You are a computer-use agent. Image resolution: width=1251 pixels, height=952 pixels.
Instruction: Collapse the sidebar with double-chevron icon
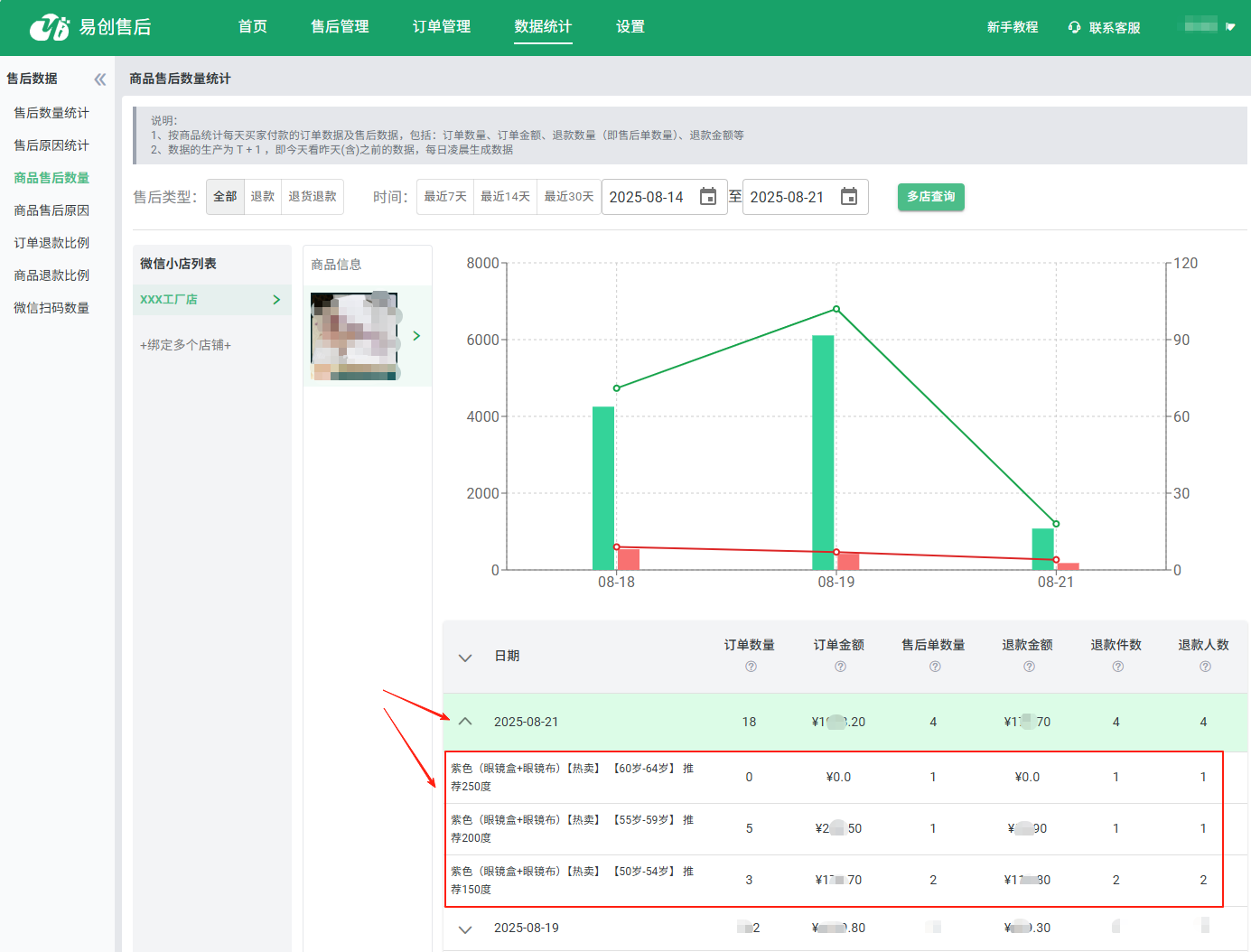100,79
